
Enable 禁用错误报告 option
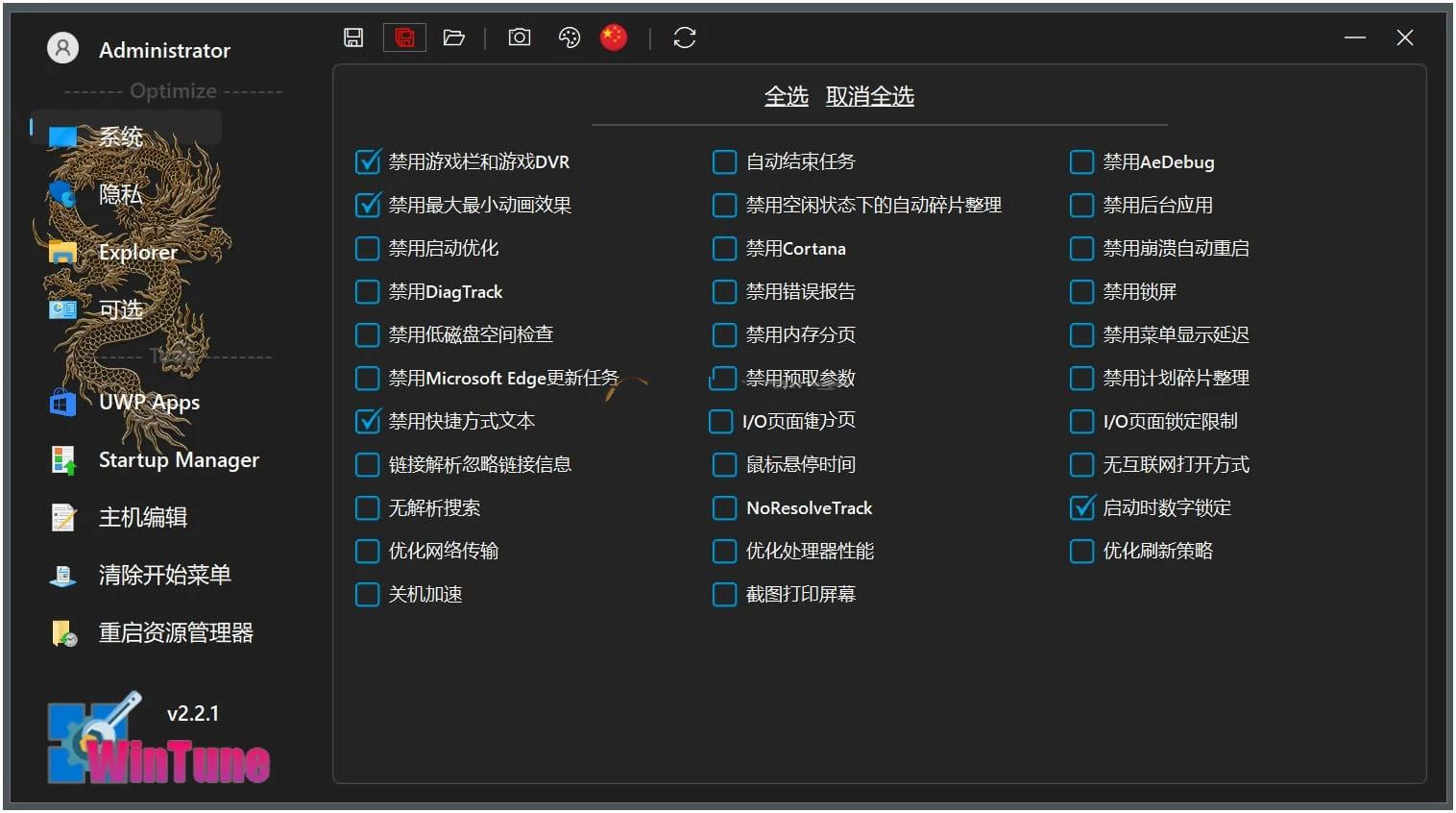coord(723,291)
